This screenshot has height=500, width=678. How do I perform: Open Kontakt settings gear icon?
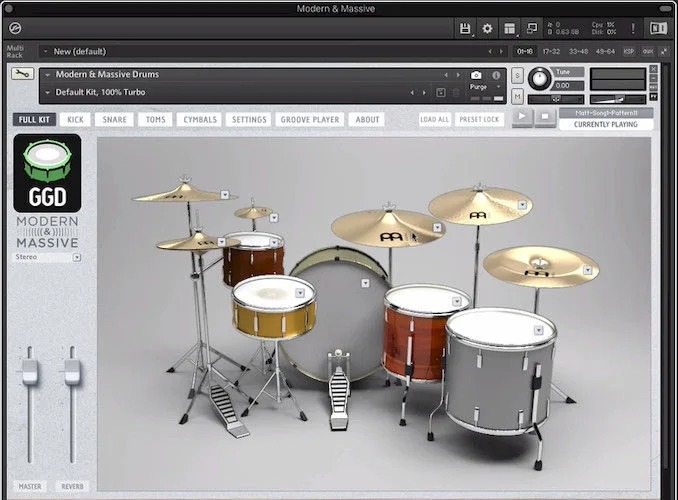pyautogui.click(x=487, y=29)
